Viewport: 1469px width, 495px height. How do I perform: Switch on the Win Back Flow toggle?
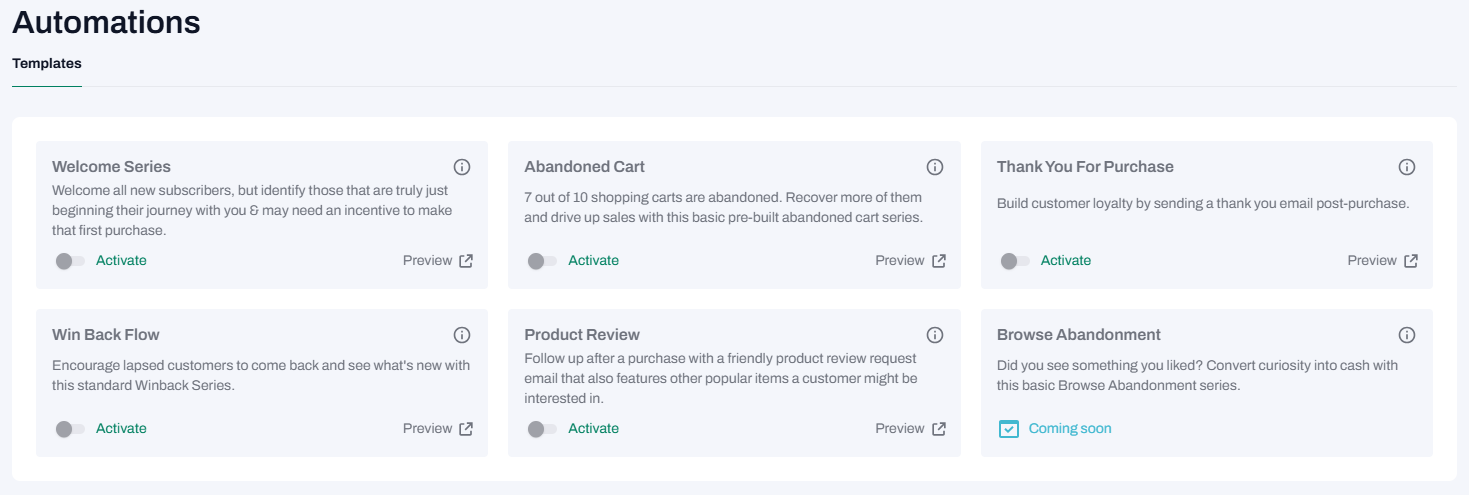pos(70,429)
